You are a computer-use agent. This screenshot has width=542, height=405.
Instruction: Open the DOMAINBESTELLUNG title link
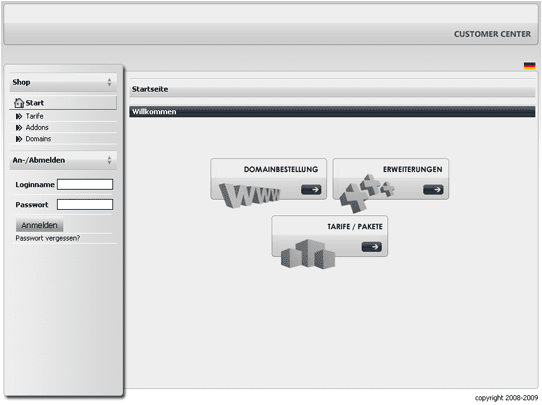(x=281, y=169)
